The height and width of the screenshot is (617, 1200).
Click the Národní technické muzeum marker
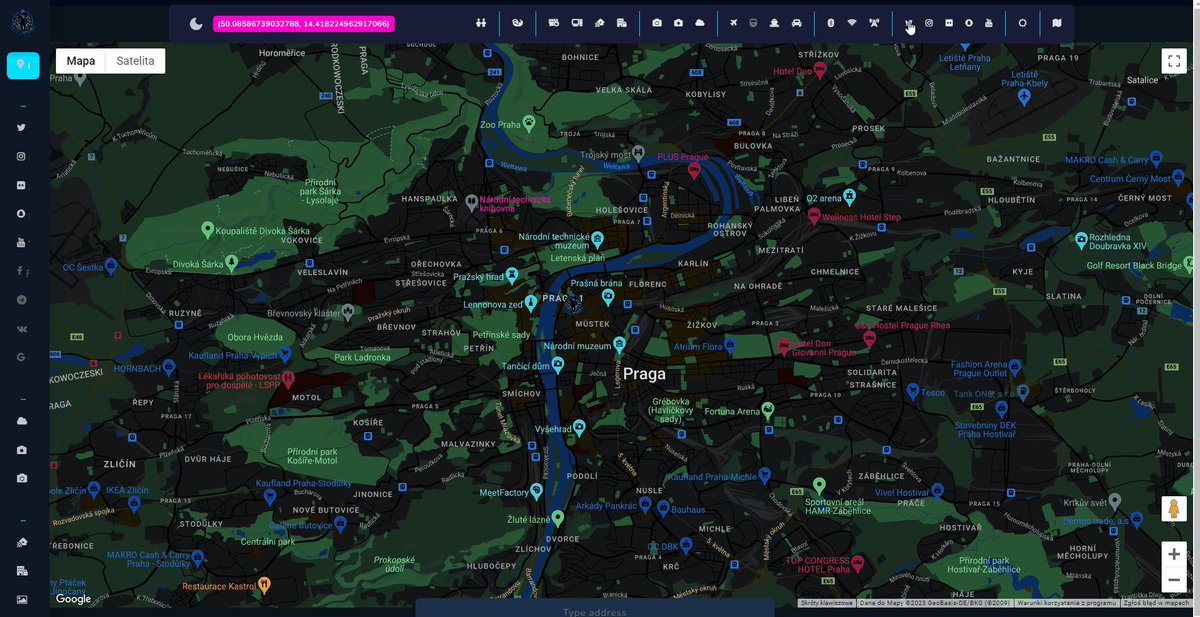tap(597, 240)
